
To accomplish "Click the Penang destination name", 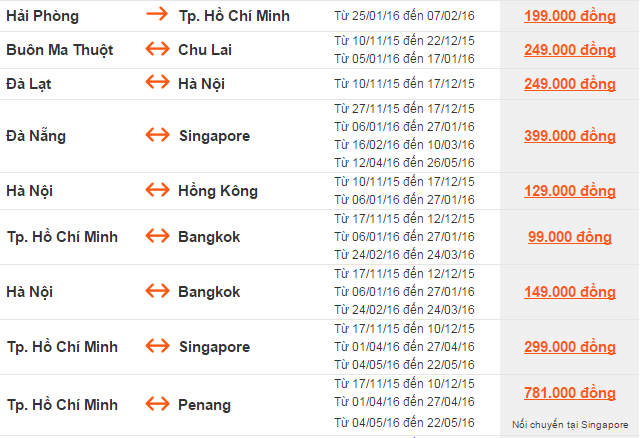I will 205,405.
